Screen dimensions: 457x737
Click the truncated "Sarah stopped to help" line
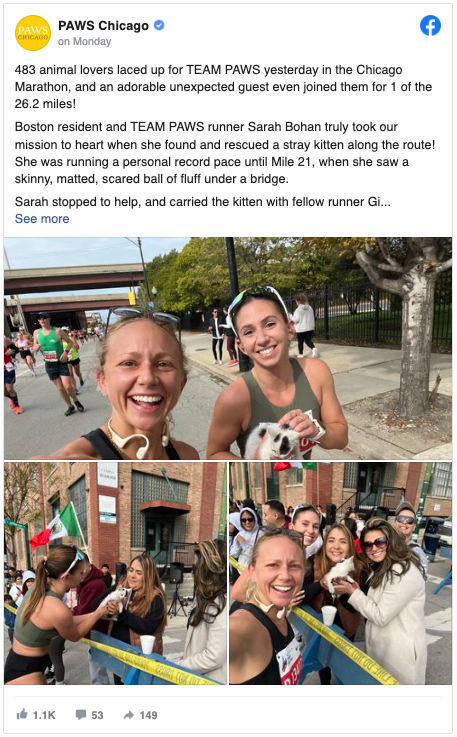point(203,202)
